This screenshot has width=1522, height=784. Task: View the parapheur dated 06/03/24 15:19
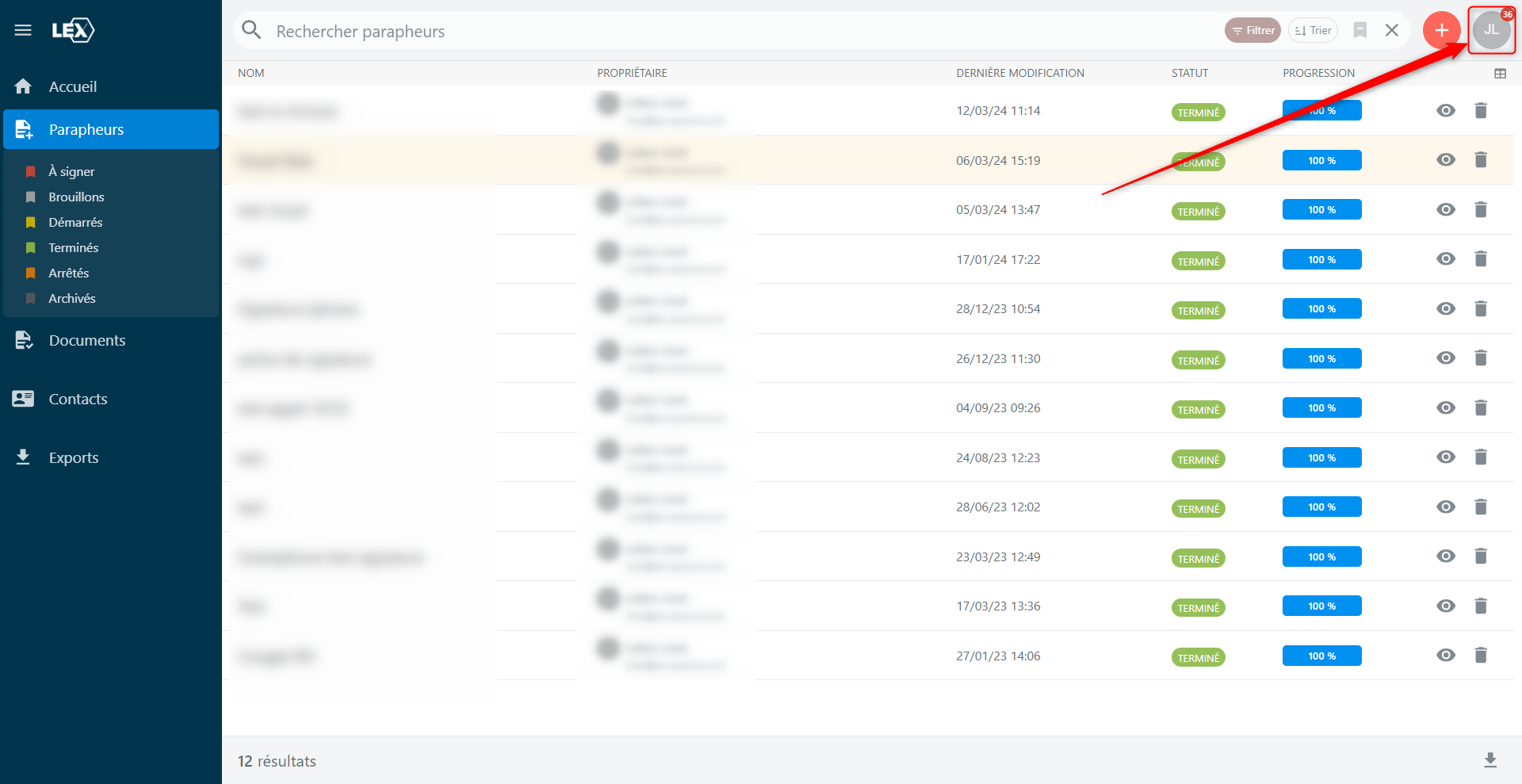pyautogui.click(x=1445, y=160)
